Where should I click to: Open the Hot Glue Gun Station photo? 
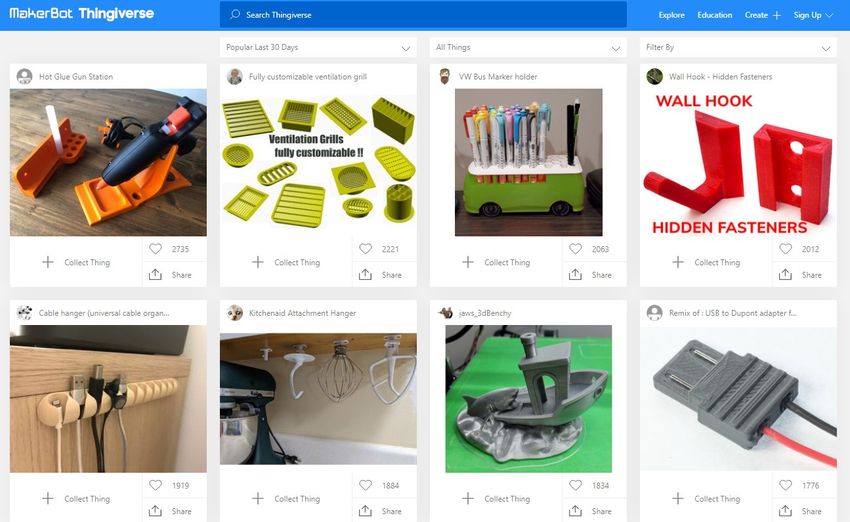click(x=108, y=162)
